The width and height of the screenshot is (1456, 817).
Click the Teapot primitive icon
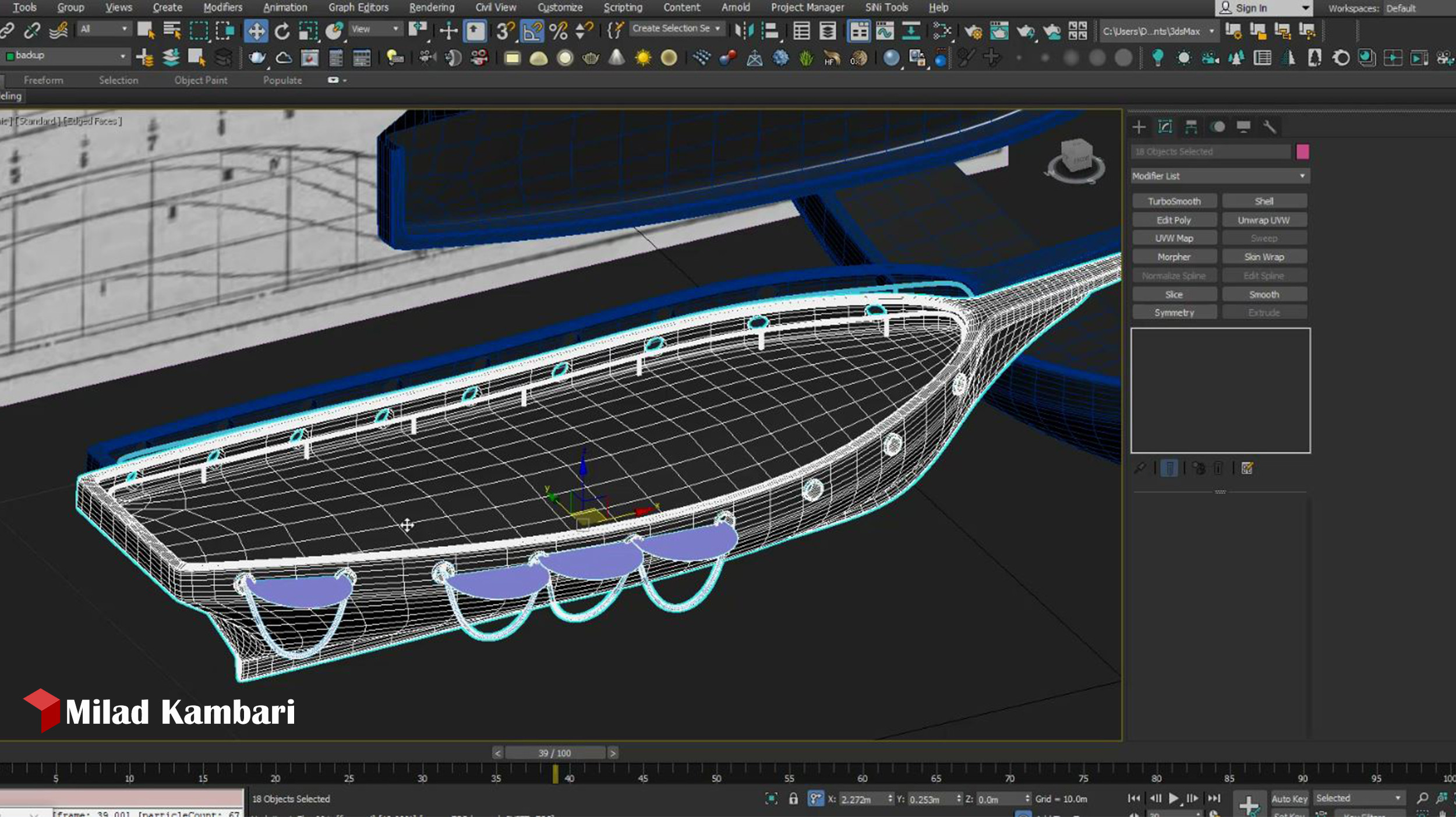pyautogui.click(x=591, y=58)
